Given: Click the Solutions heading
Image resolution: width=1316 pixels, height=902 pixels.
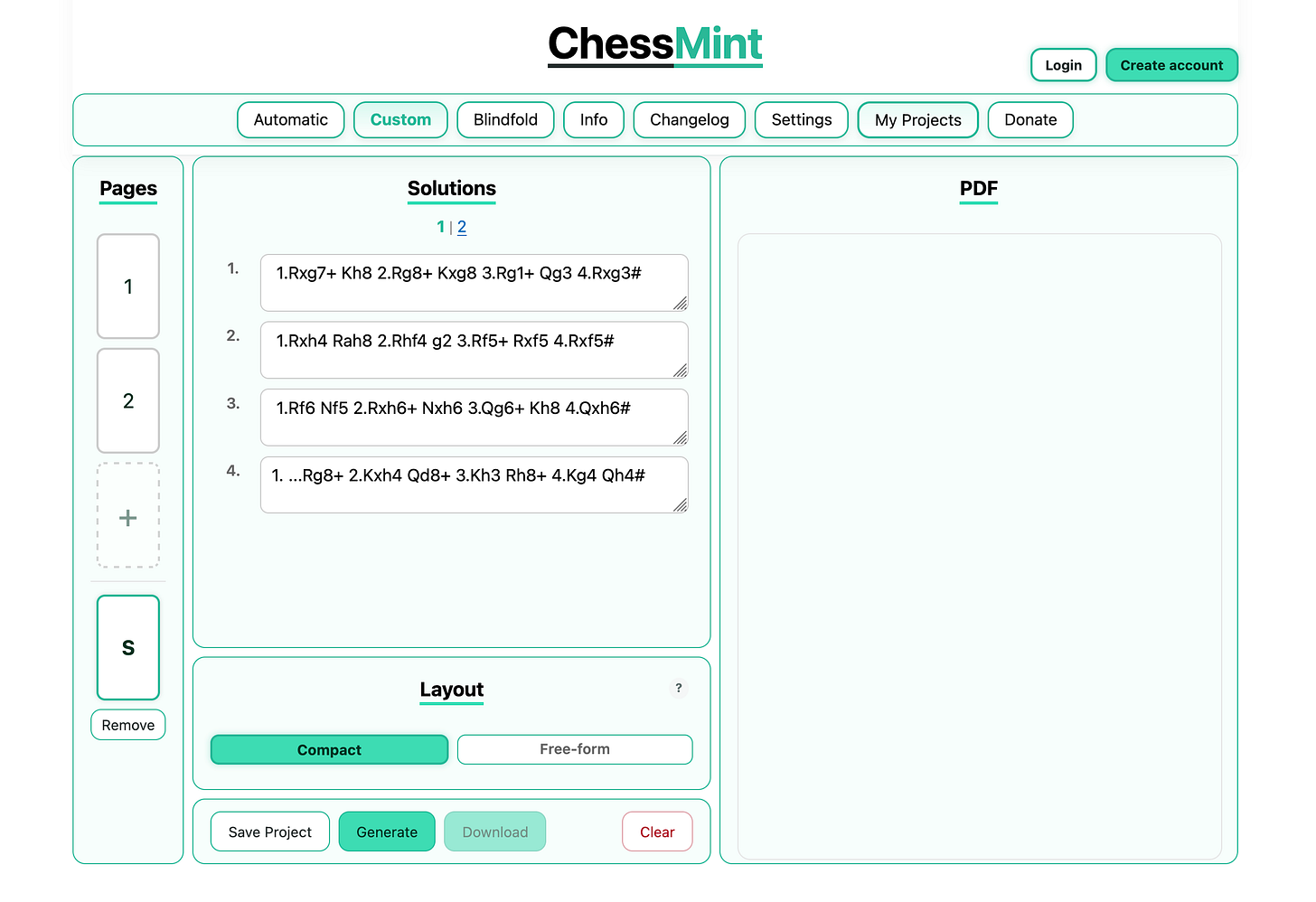Looking at the screenshot, I should [452, 189].
